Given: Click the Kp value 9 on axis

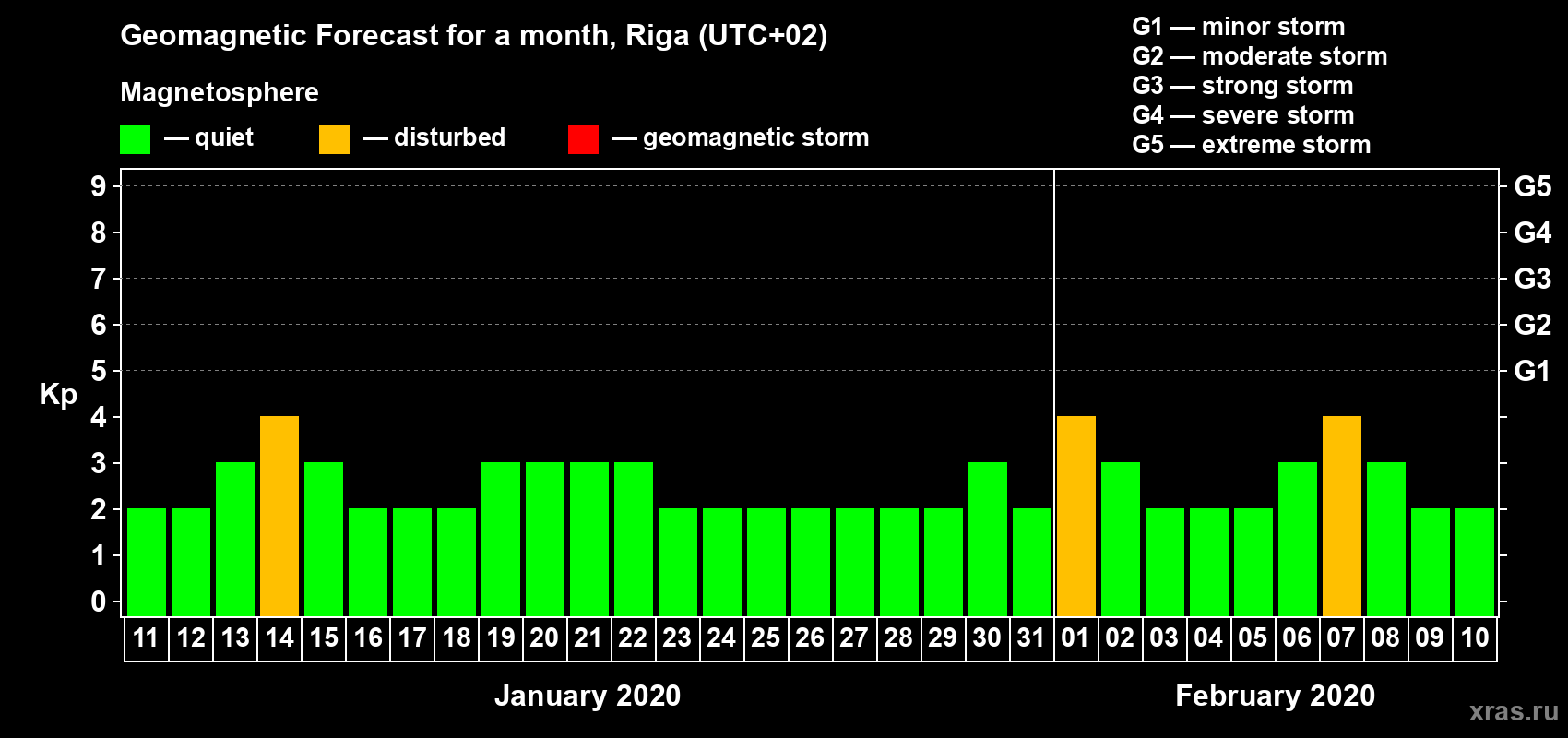Looking at the screenshot, I should coord(99,186).
